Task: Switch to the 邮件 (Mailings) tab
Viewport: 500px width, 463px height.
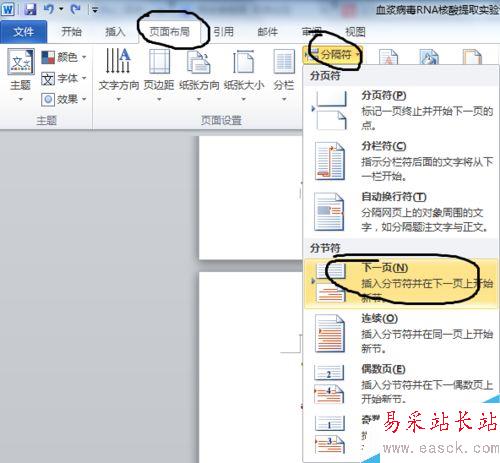Action: click(268, 32)
